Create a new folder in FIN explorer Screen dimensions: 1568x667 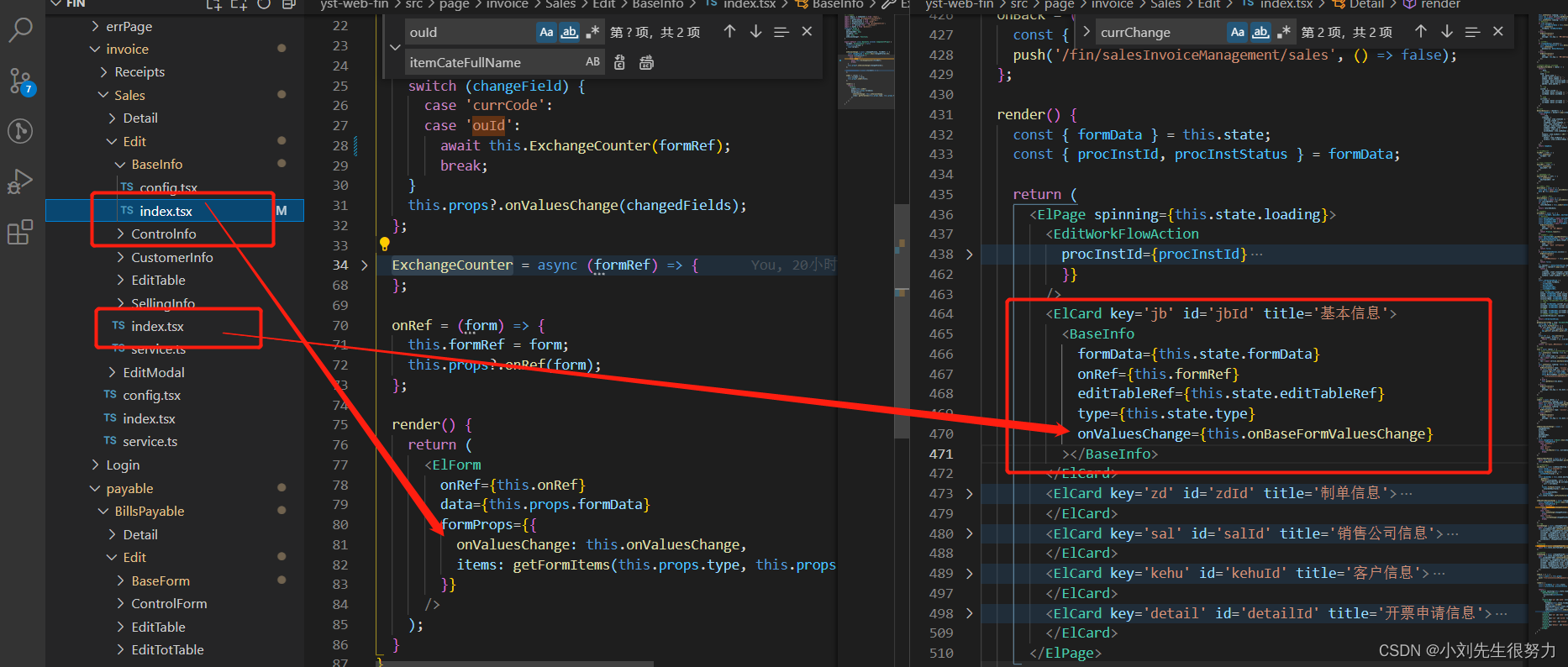239,4
